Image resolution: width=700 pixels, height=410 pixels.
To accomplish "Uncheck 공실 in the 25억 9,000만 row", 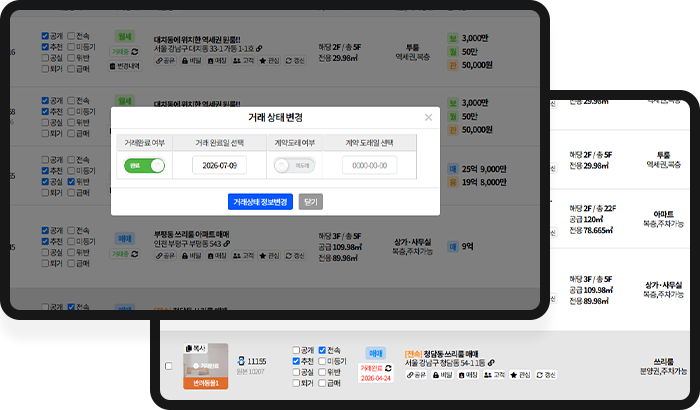I will [x=45, y=182].
